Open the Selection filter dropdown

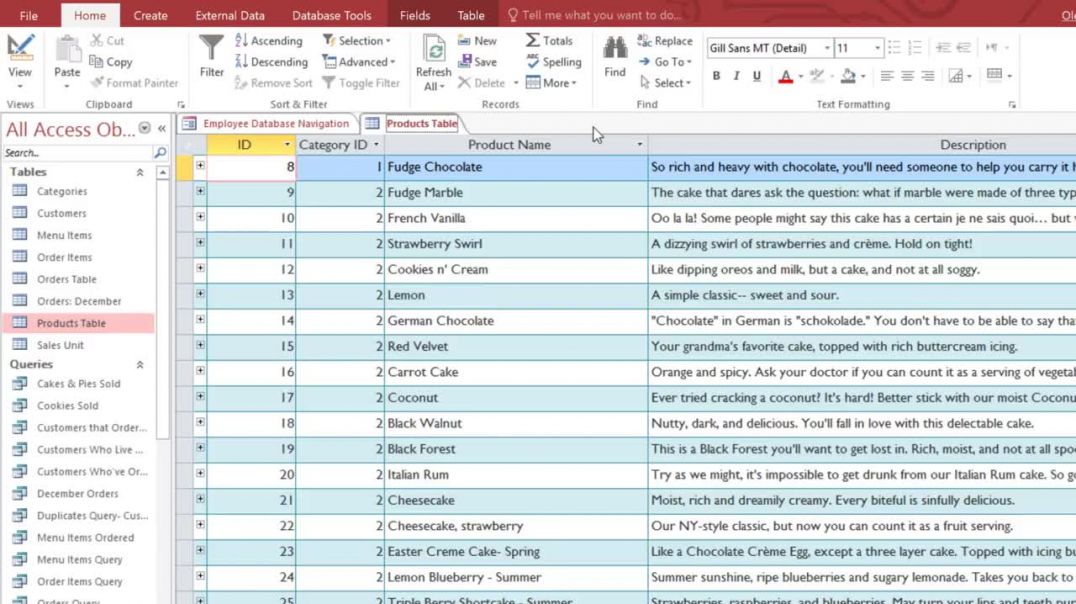click(x=357, y=40)
